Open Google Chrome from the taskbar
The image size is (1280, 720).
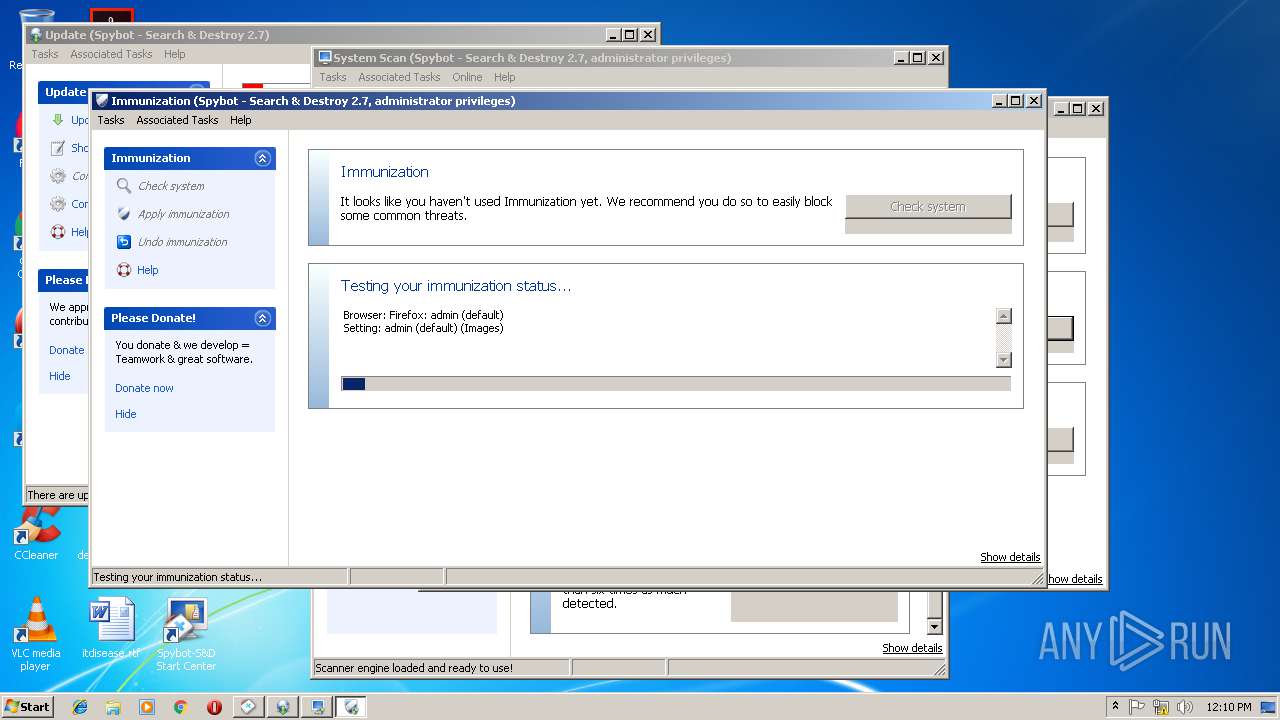181,707
